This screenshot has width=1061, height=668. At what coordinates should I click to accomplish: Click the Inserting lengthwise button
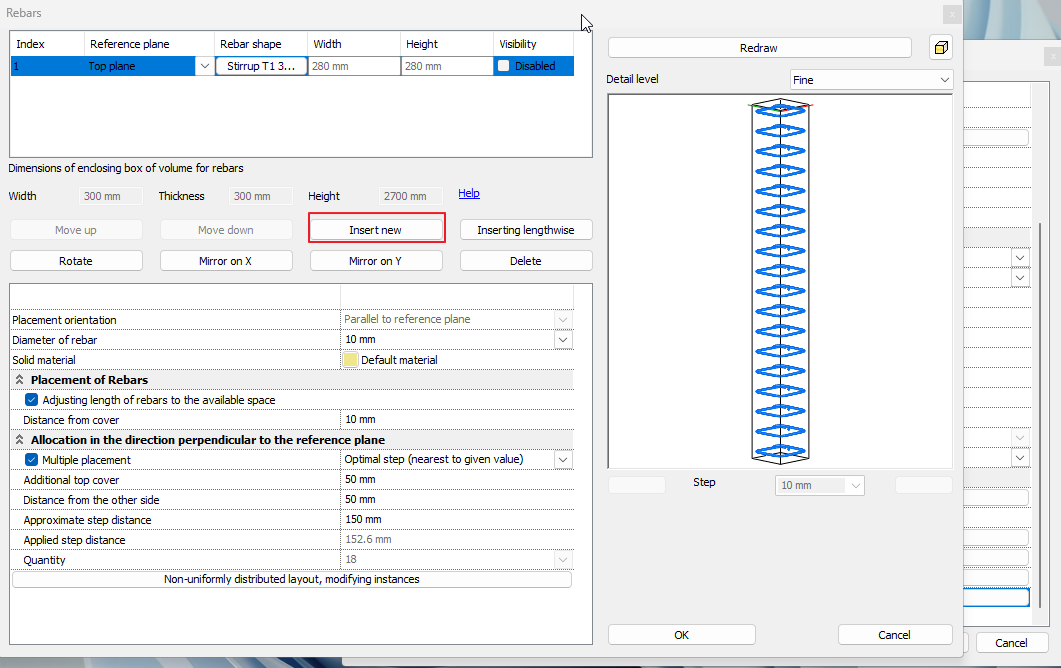pos(526,230)
